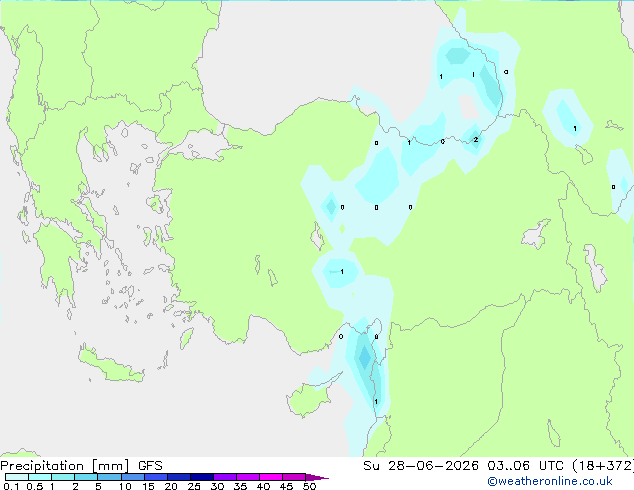634x490 pixels.
Task: Pick the 45–50 mm legend swatch
Action: coord(294,477)
